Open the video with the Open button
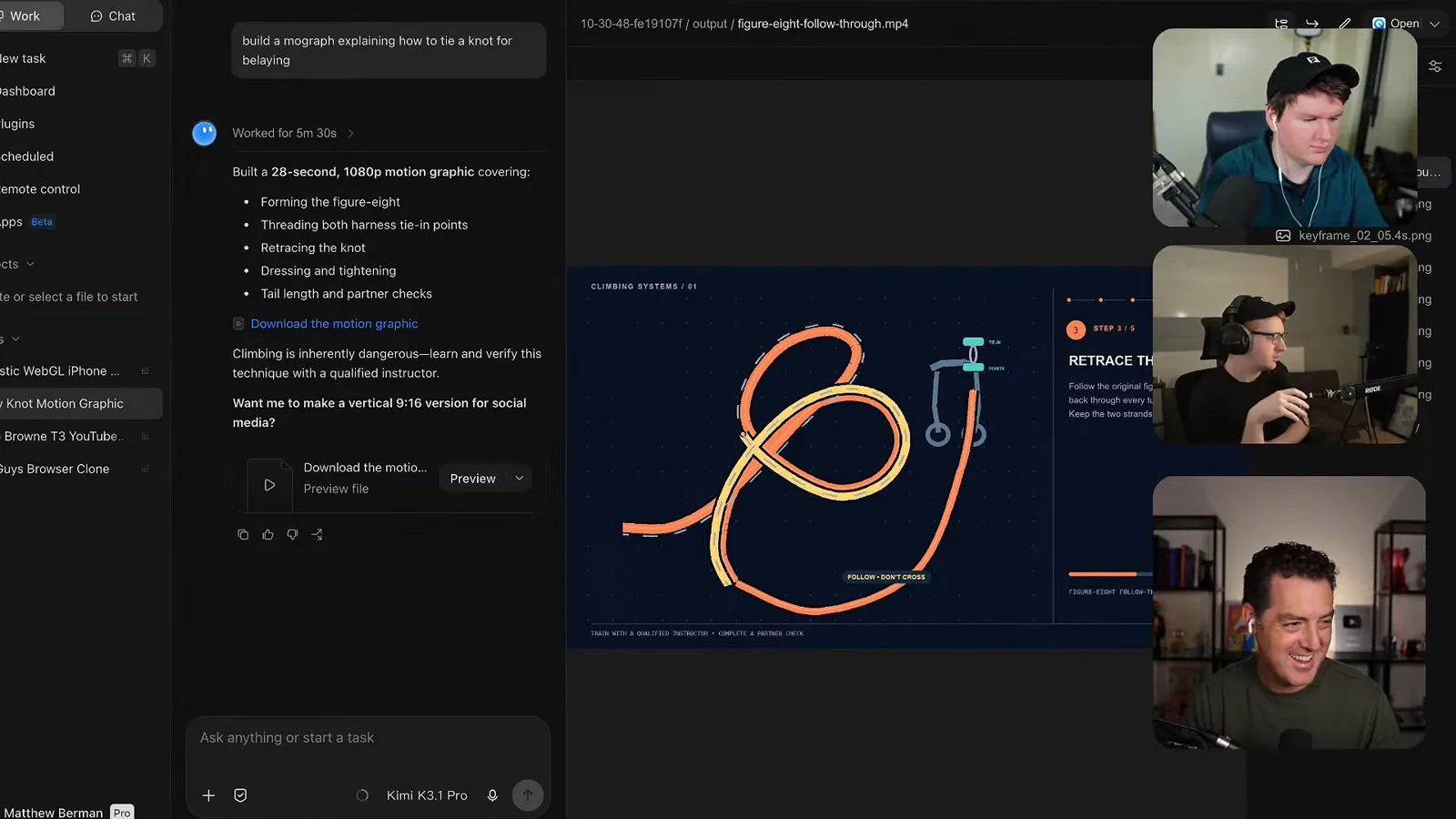 point(1397,24)
